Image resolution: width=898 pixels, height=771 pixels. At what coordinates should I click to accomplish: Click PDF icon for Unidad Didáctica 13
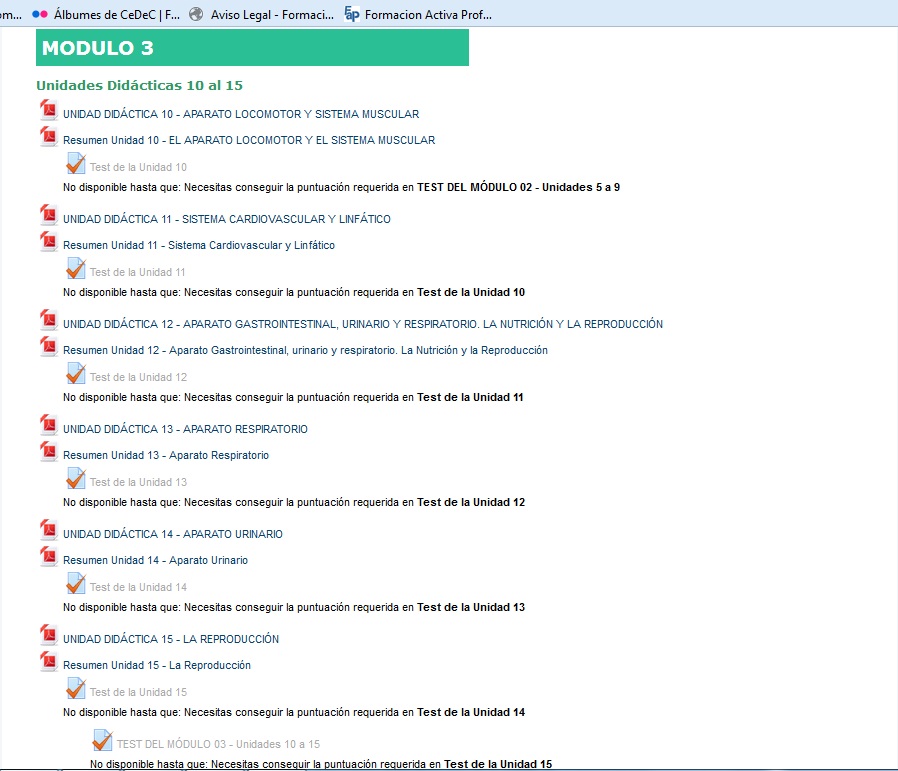pyautogui.click(x=48, y=426)
